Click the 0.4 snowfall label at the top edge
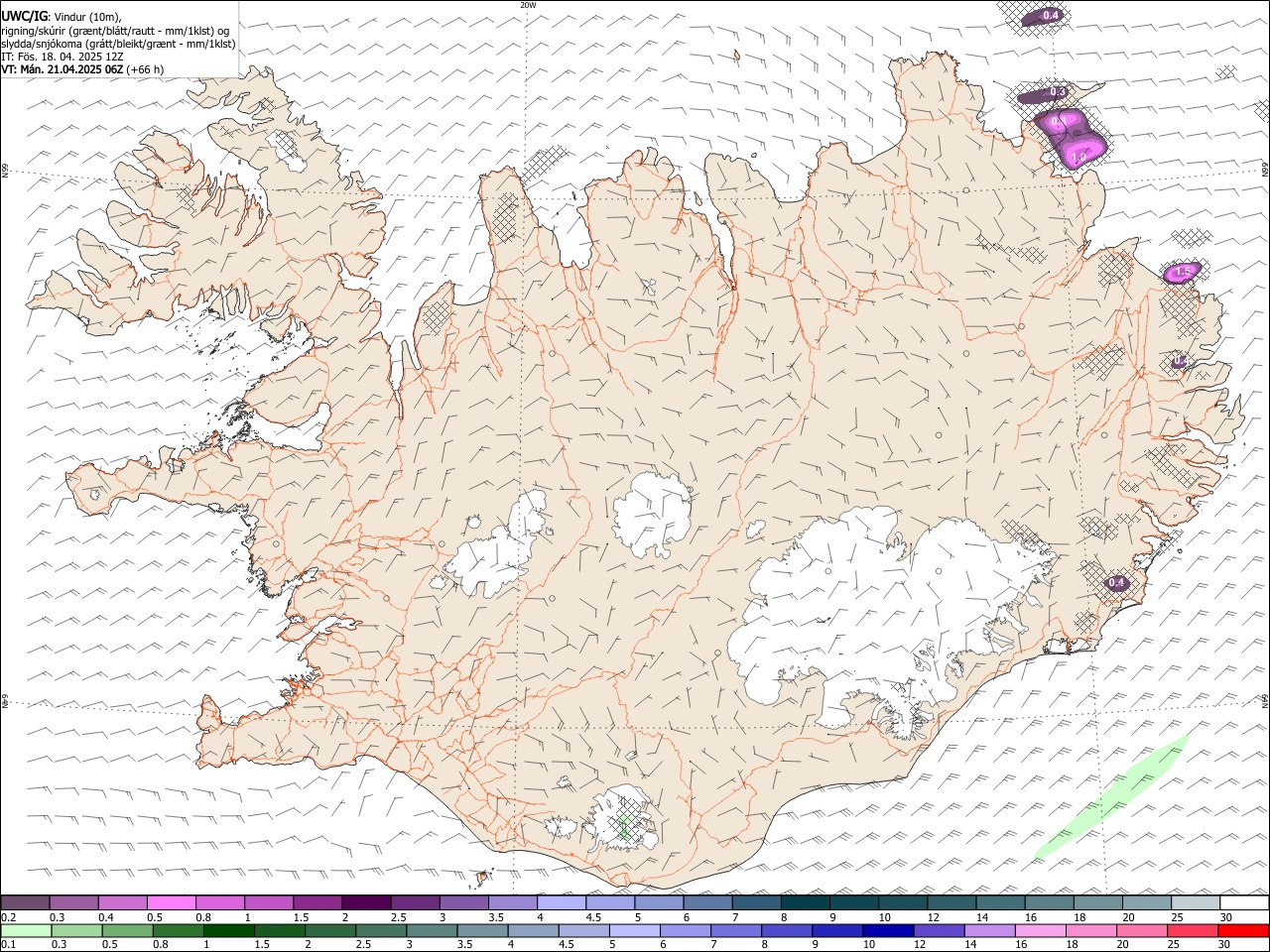 point(1052,15)
